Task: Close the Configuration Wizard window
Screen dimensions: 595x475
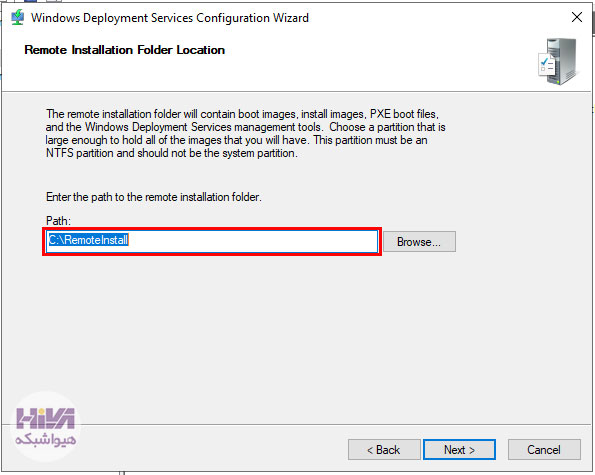Action: (x=577, y=17)
